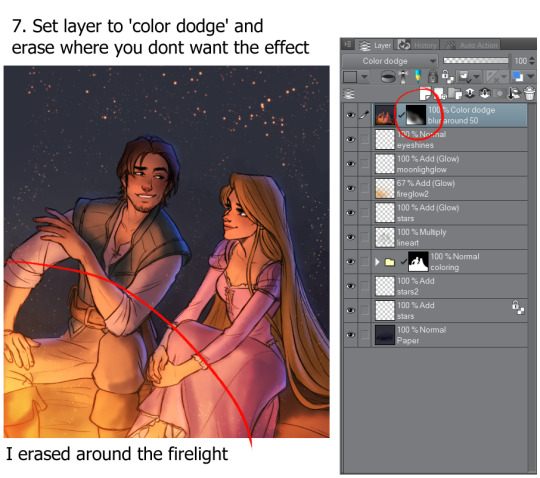
Task: Click Lock Transparent Pixels icon
Action: 448,76
